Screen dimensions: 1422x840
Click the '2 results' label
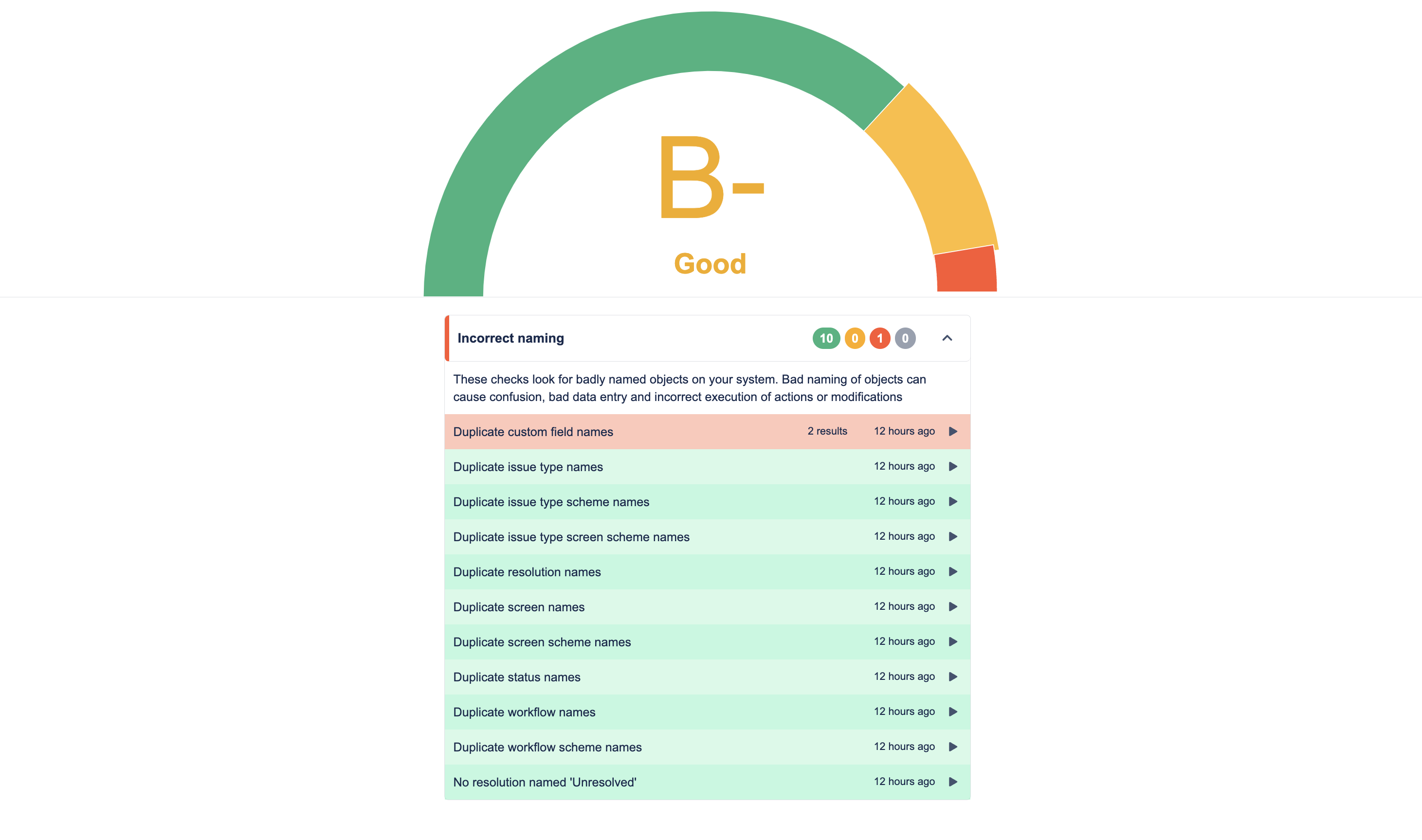point(827,431)
